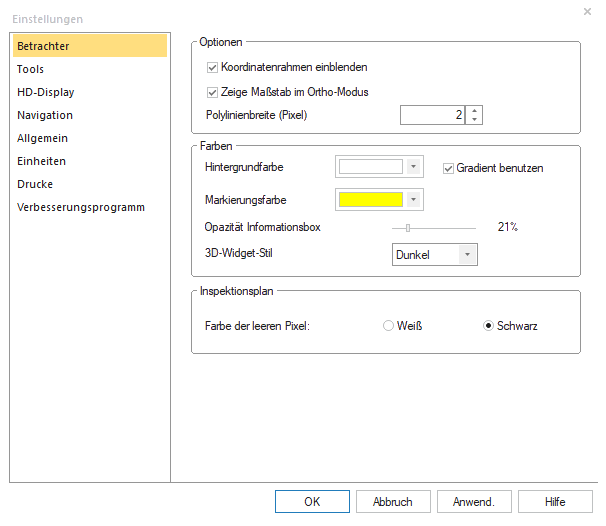Screen dimensions: 606x526
Task: Decrease Polylinienbreite with the down arrow
Action: pyautogui.click(x=474, y=121)
